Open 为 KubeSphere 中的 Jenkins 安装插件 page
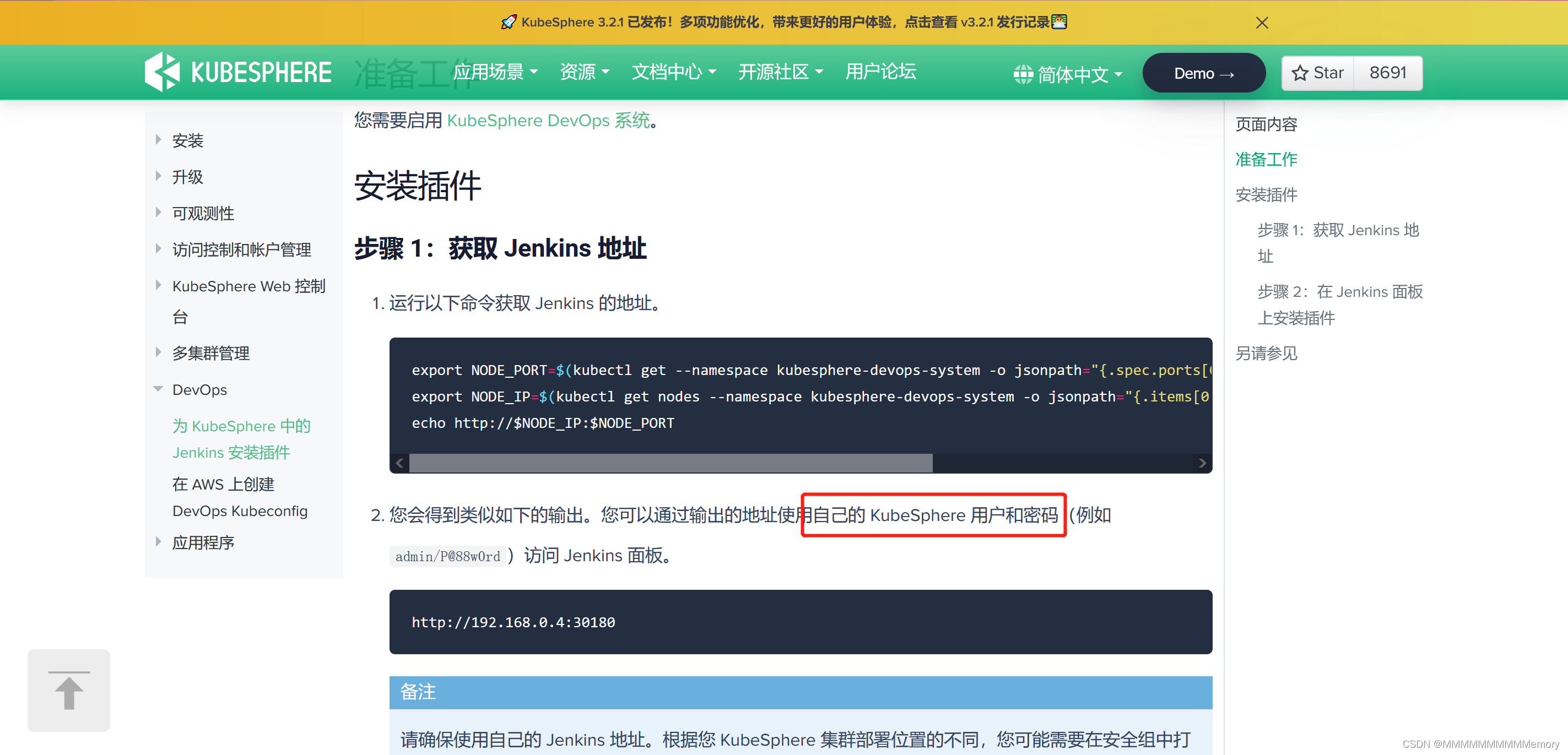Image resolution: width=1568 pixels, height=755 pixels. 241,439
